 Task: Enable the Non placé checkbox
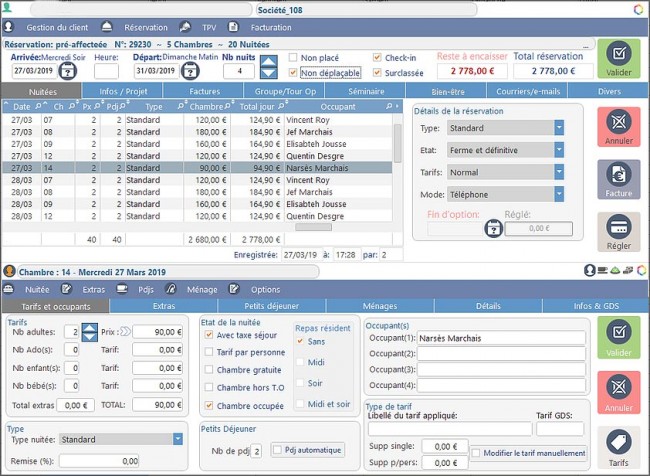point(293,57)
